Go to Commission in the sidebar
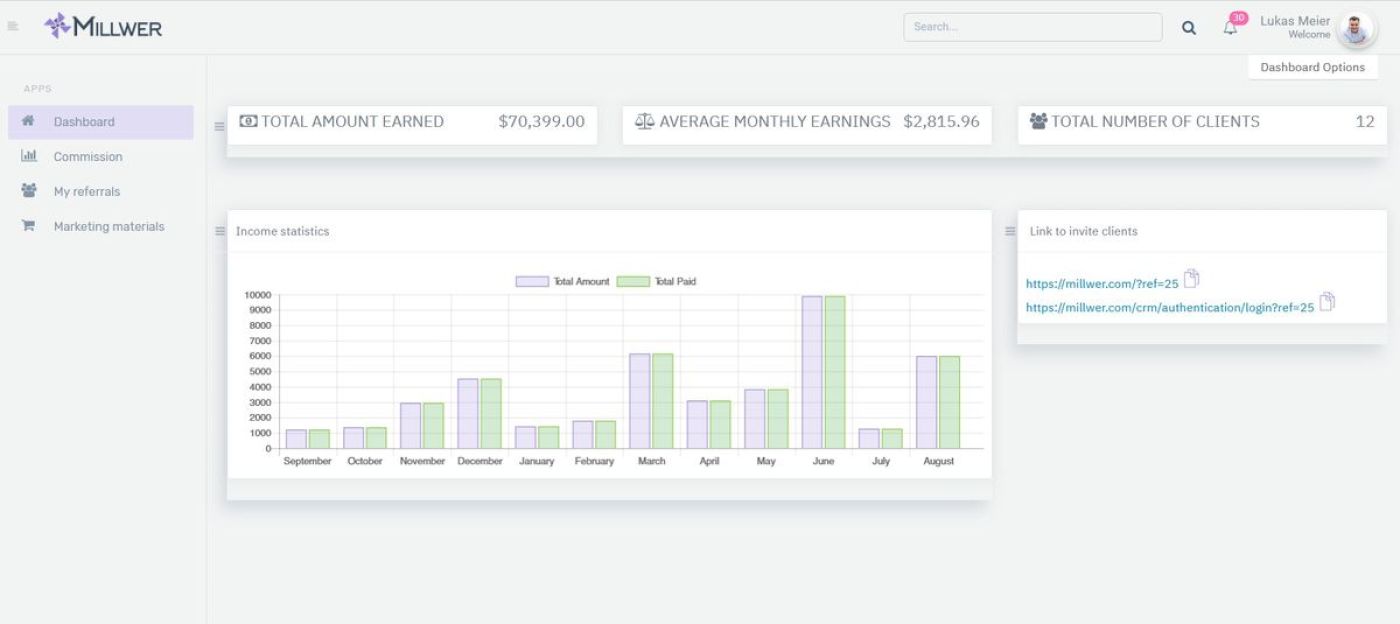Viewport: 1400px width, 624px height. [88, 157]
